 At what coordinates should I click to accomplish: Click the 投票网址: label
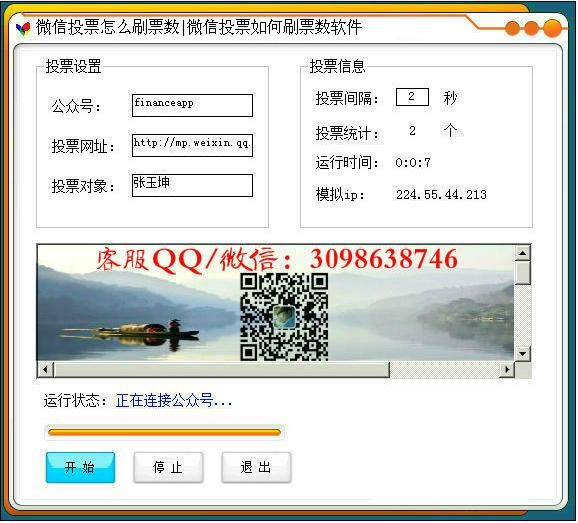[83, 146]
